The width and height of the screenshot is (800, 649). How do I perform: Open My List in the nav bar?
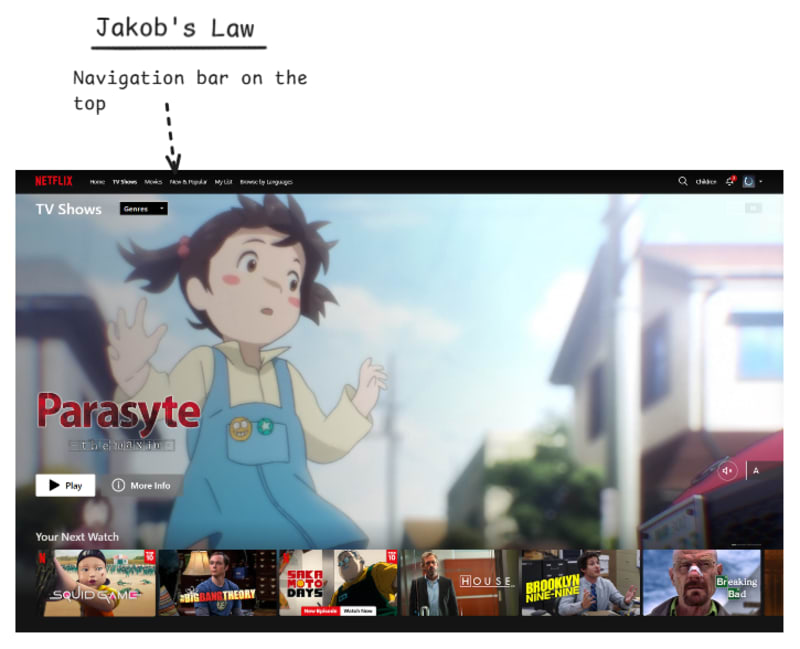[x=223, y=182]
